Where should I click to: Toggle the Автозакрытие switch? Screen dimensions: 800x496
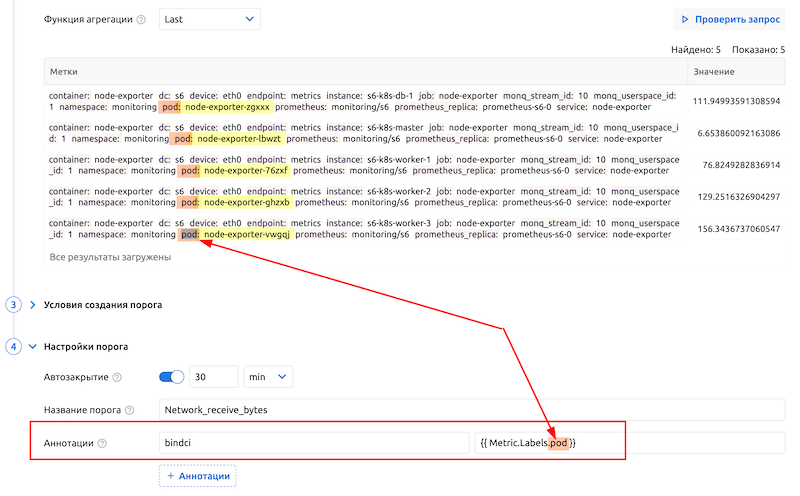172,377
